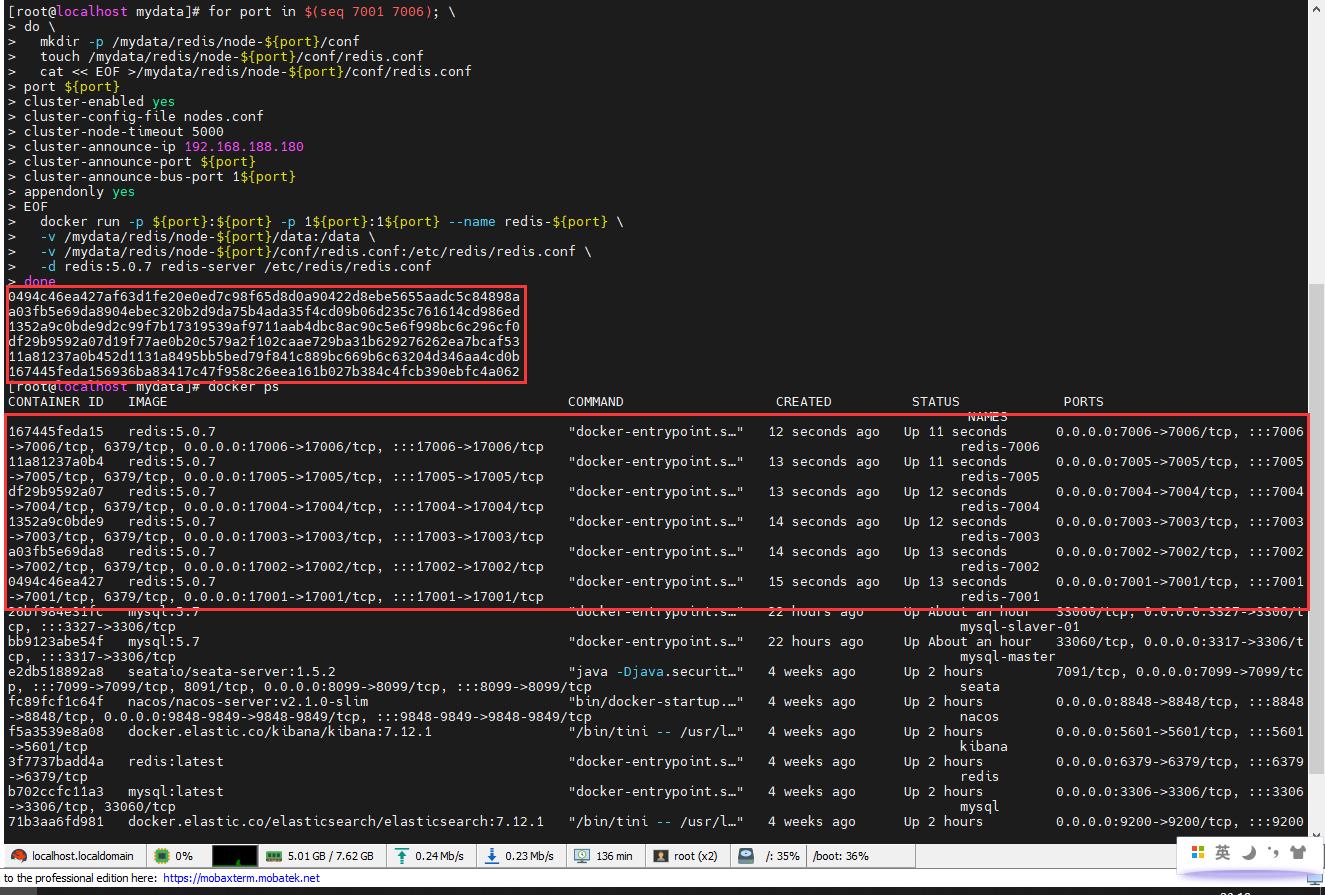The width and height of the screenshot is (1325, 895).
Task: Click container ID a03fb5e69da8
Action: coord(56,552)
